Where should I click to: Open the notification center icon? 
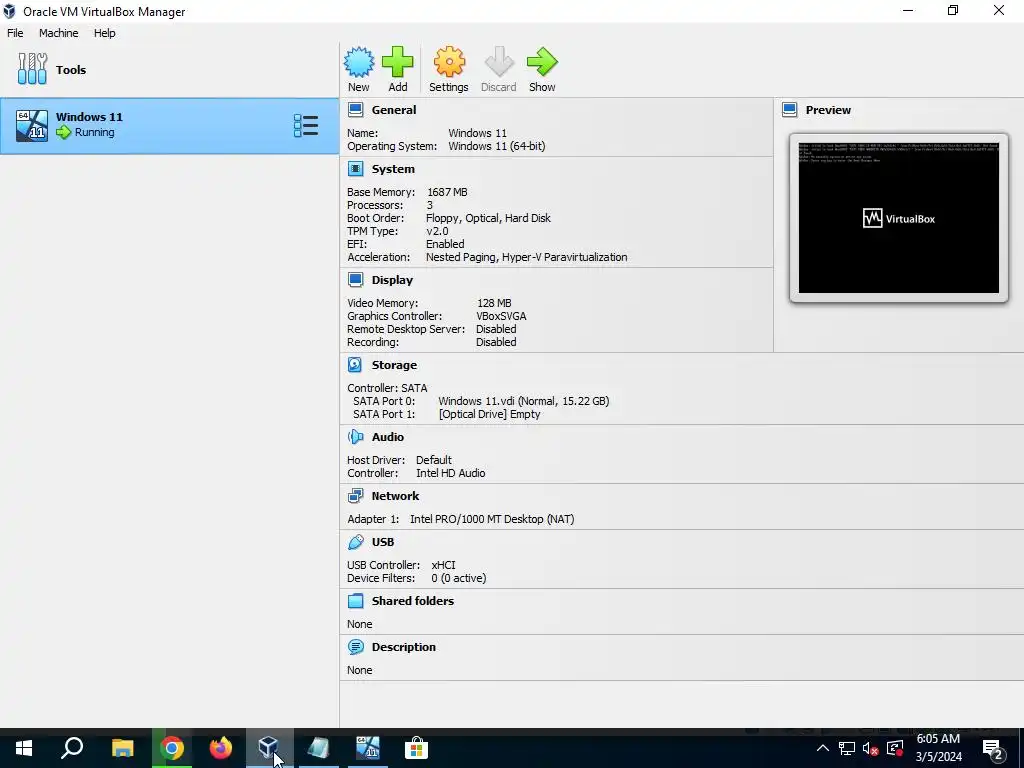tap(993, 749)
